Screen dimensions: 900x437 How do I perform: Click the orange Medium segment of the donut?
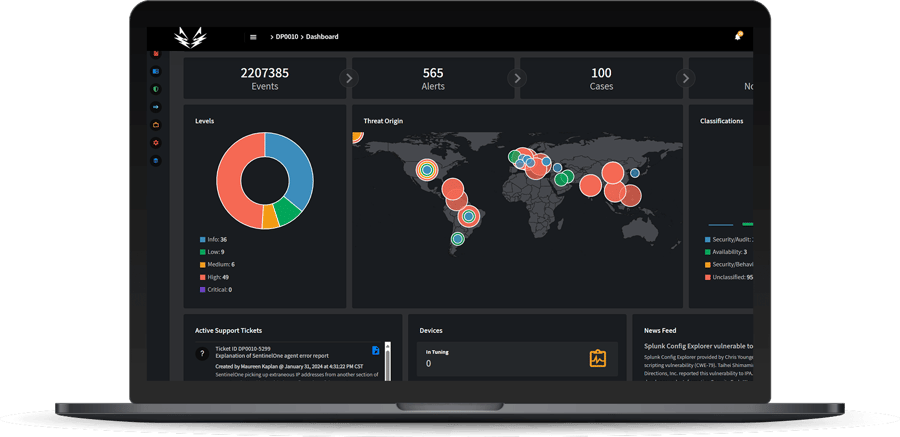click(270, 219)
